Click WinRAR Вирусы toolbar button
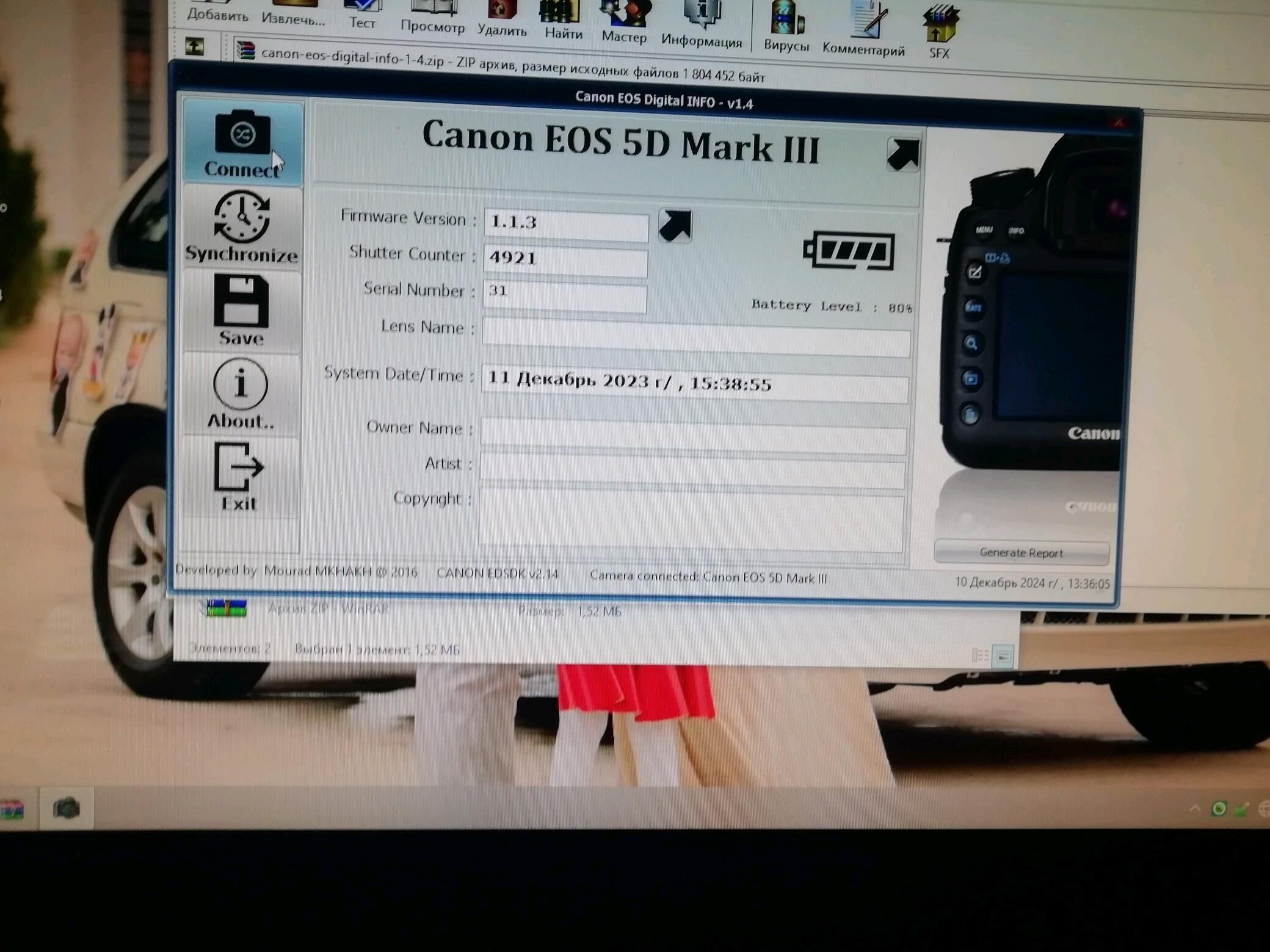Viewport: 1270px width, 952px height. [786, 27]
